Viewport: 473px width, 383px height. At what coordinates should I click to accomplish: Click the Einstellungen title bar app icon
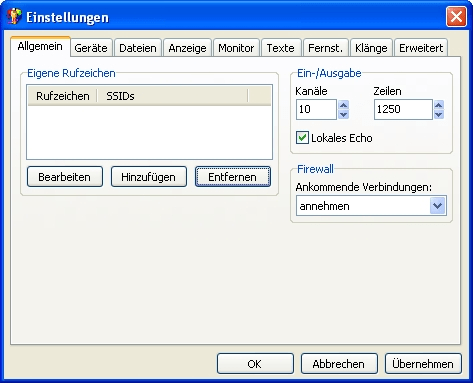tap(14, 16)
